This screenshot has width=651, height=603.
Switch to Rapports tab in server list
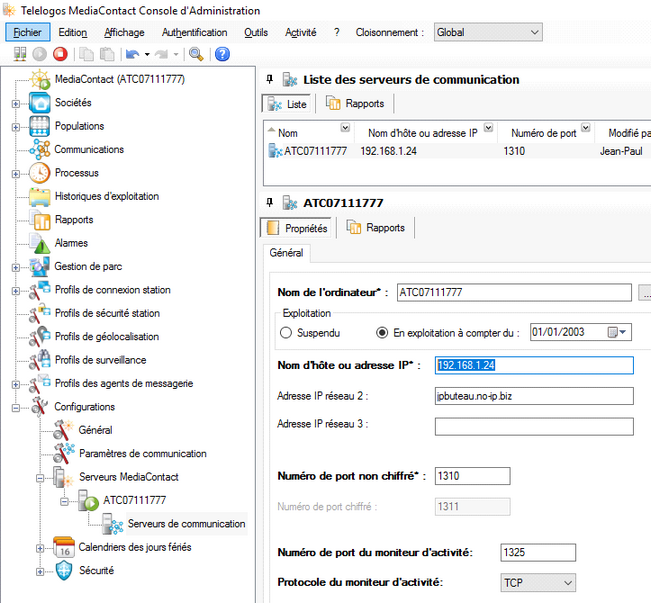coord(355,103)
